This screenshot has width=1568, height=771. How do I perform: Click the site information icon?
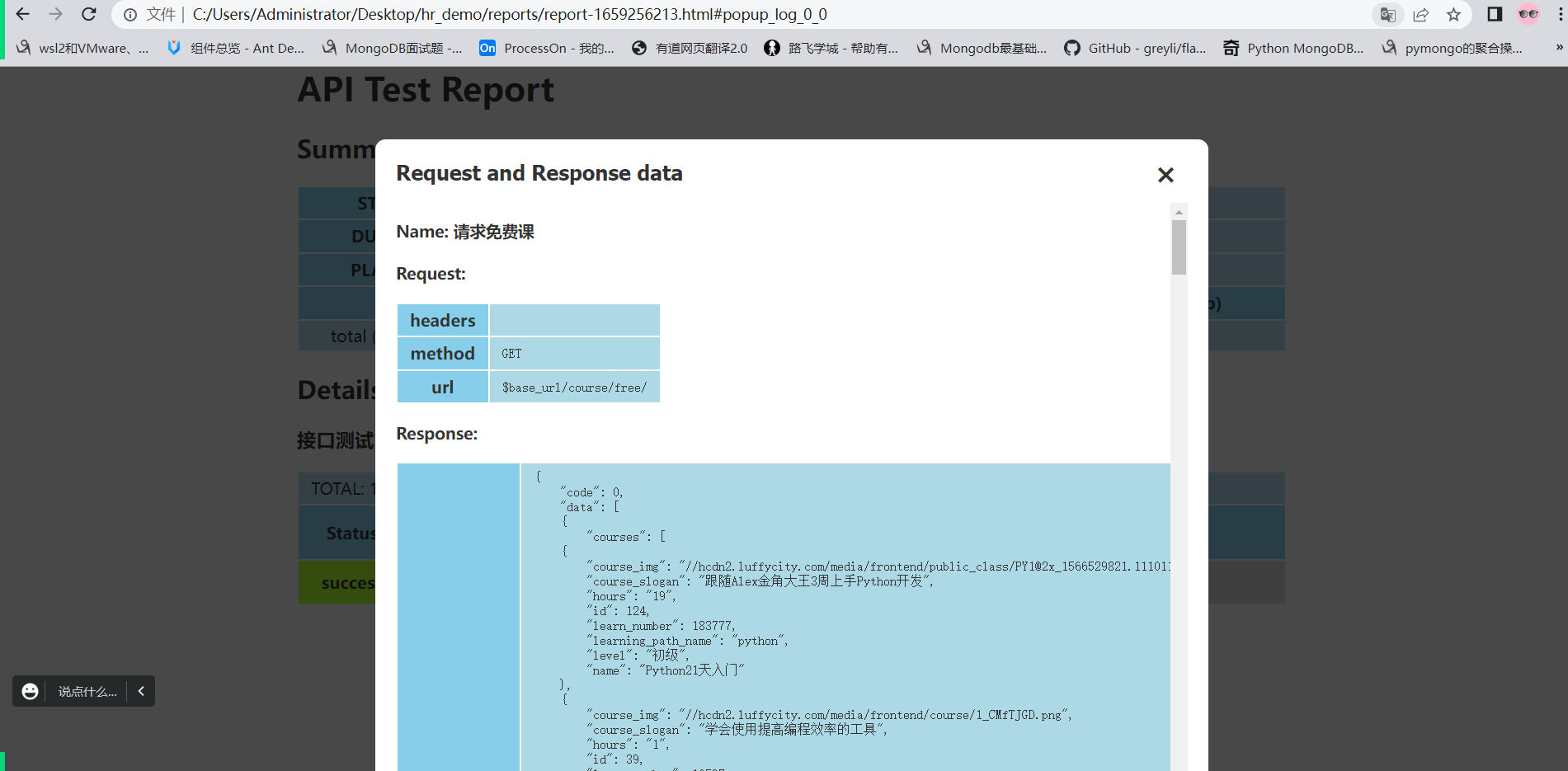[x=130, y=15]
